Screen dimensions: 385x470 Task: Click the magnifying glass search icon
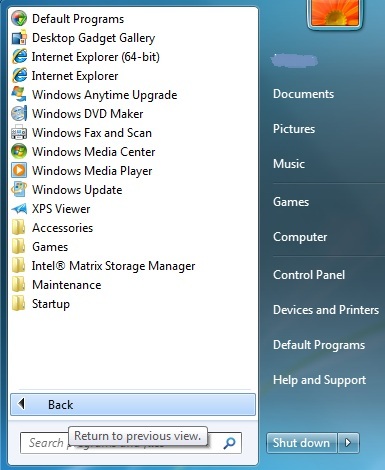click(x=229, y=443)
